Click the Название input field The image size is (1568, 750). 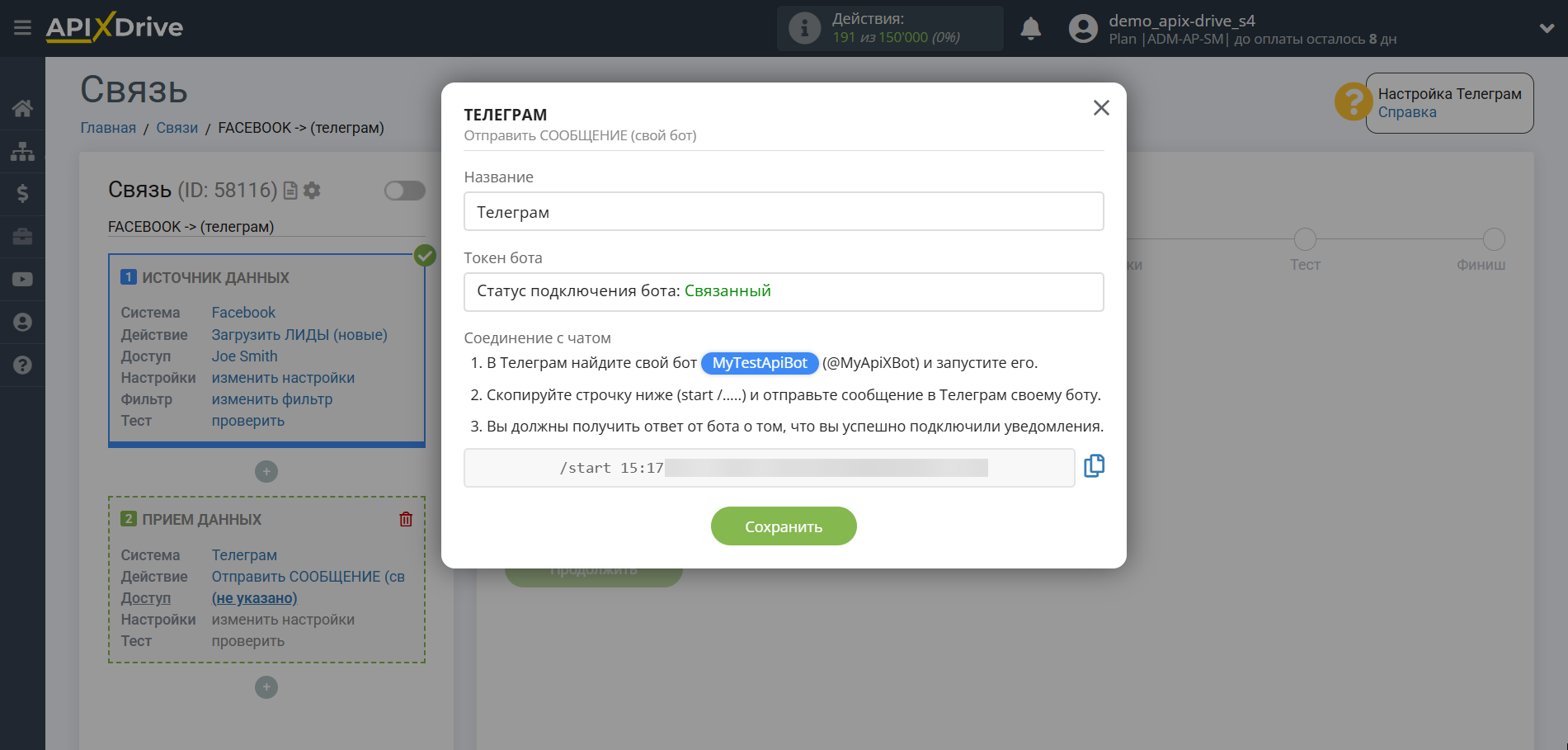pyautogui.click(x=783, y=212)
